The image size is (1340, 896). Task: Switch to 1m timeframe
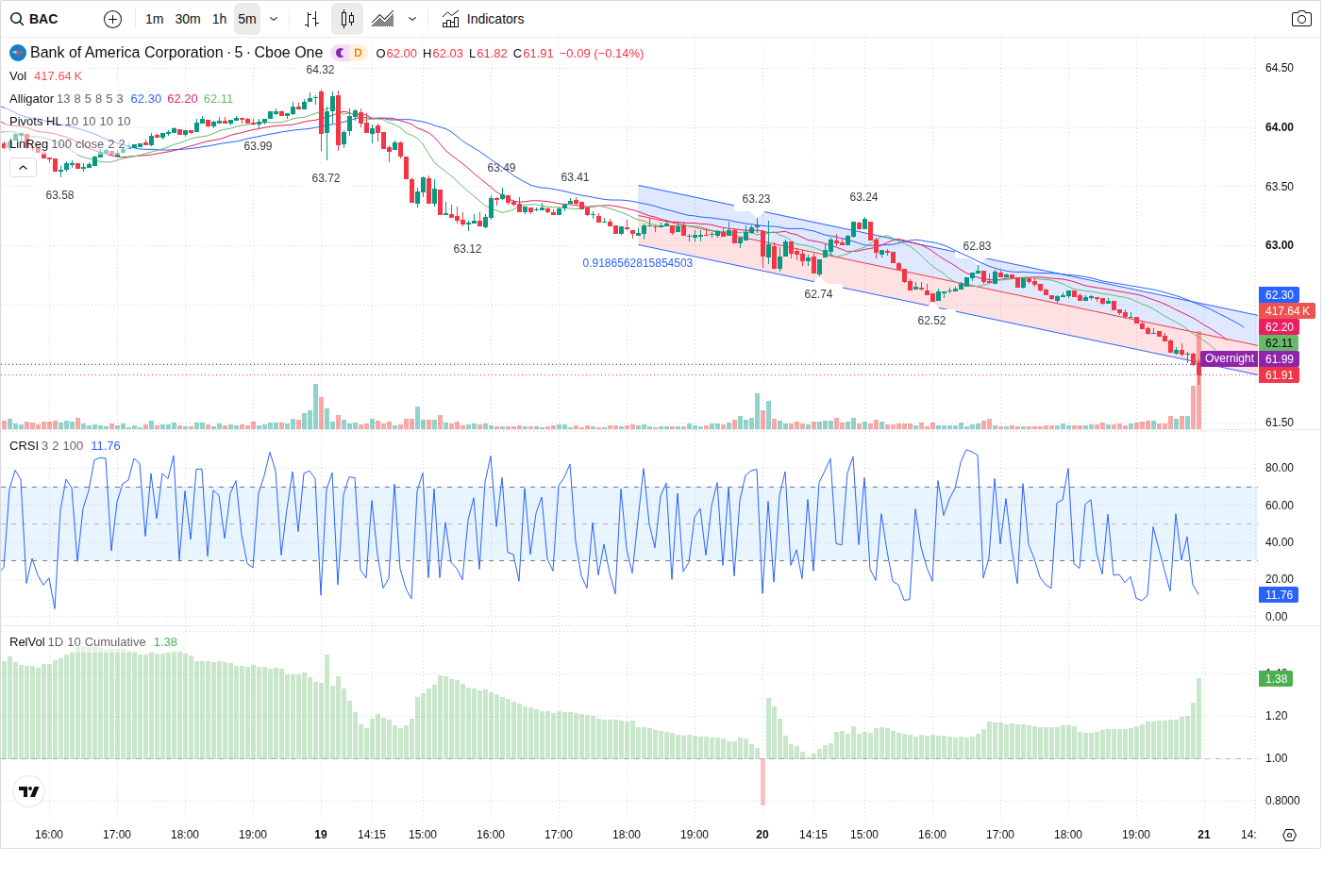[x=155, y=19]
